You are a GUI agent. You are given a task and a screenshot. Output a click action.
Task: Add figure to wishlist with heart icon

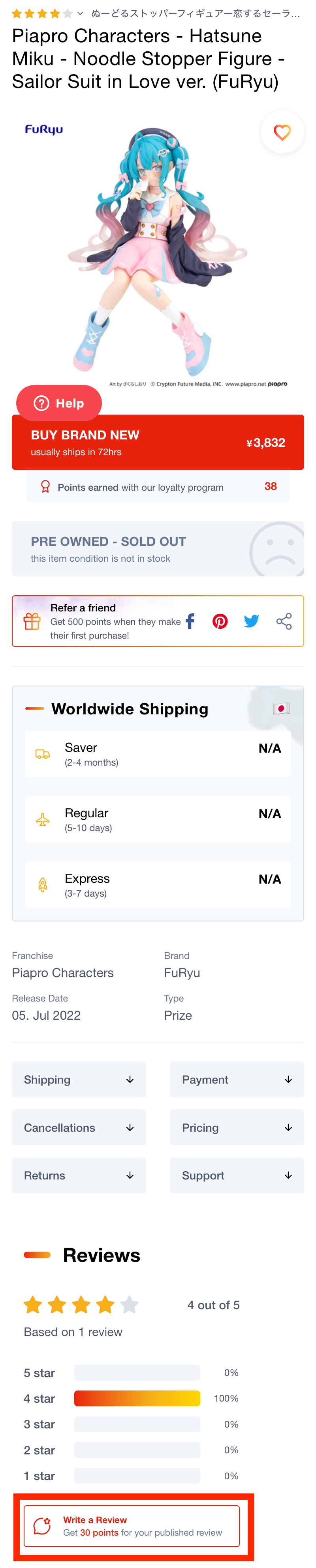click(x=282, y=132)
